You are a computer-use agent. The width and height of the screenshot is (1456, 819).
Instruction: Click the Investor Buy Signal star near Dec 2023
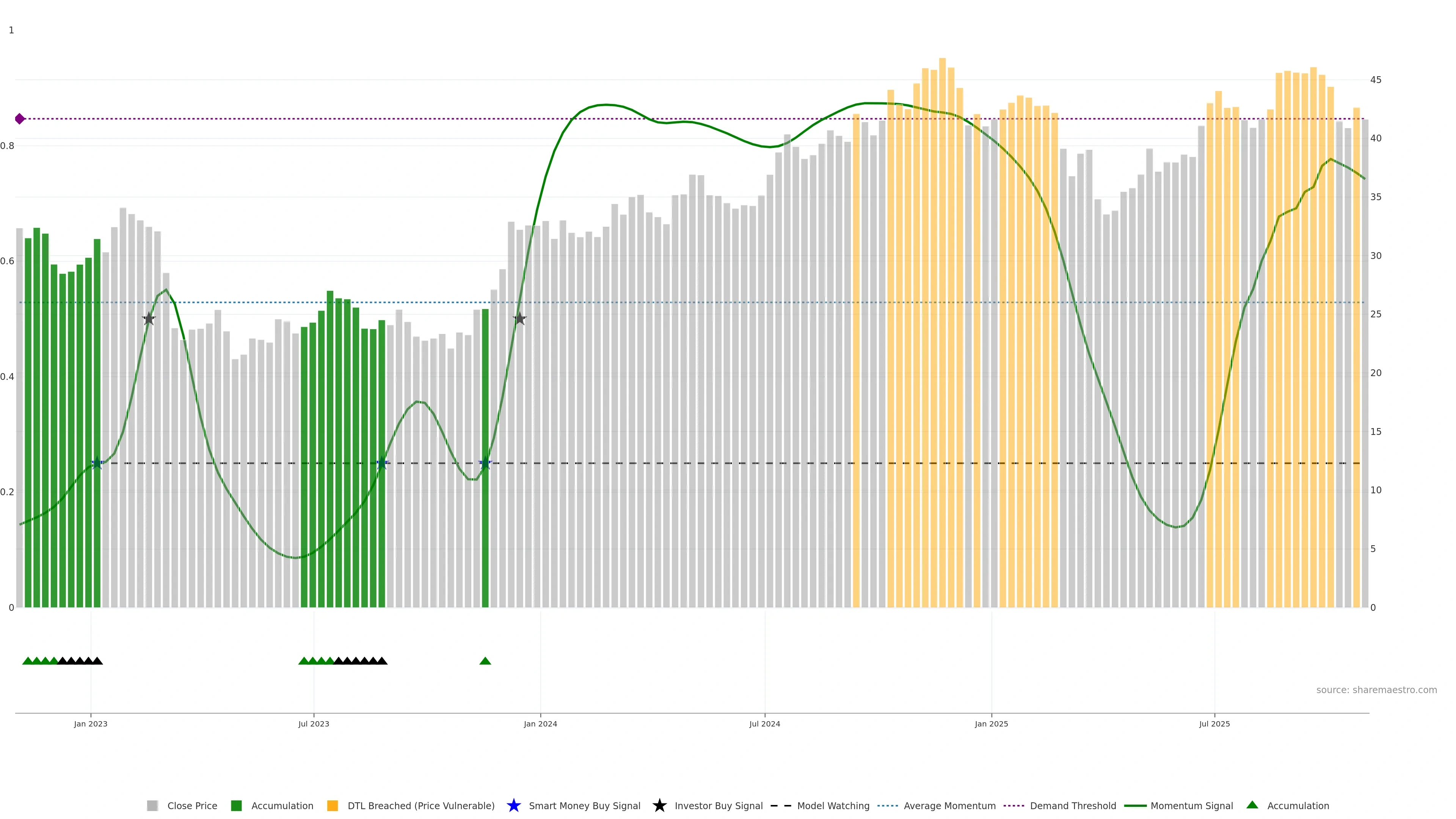coord(519,319)
